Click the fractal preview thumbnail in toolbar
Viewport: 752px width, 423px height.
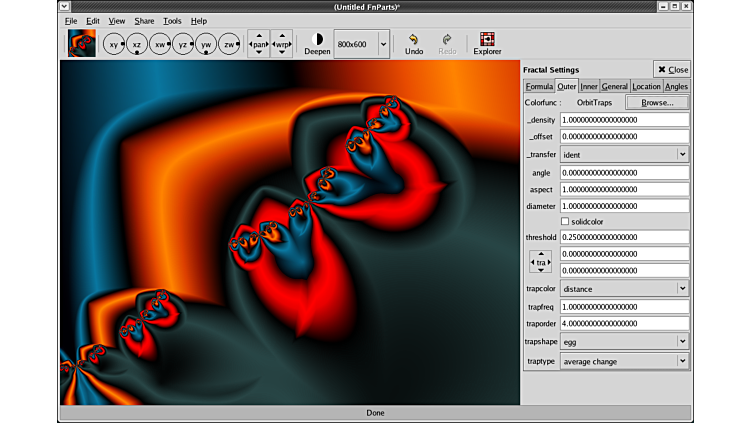pos(82,44)
